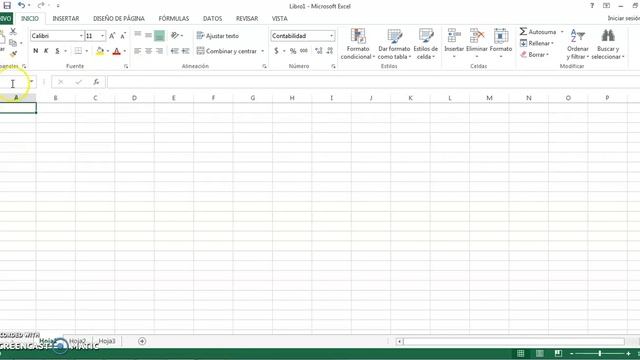
Task: Decrease indent icon
Action: click(175, 51)
